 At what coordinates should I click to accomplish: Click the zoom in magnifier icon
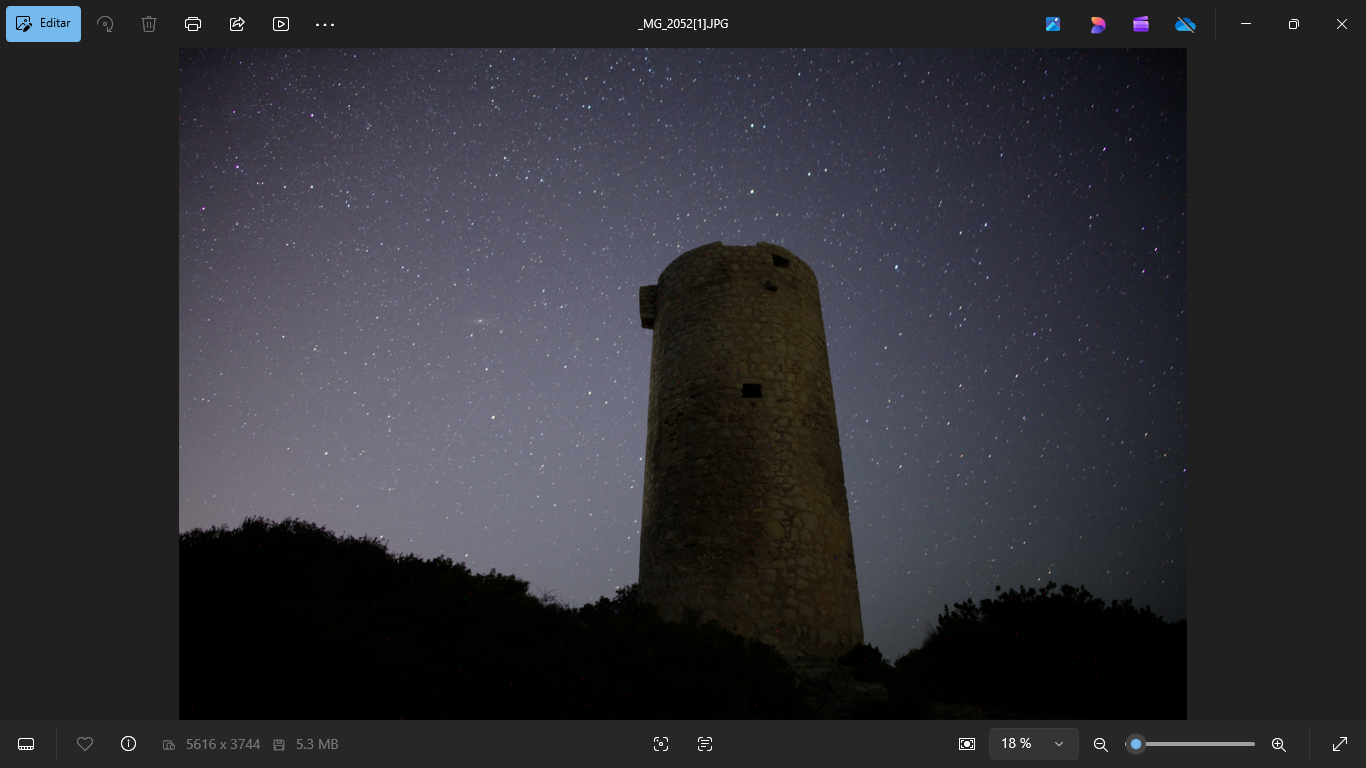pos(1278,744)
